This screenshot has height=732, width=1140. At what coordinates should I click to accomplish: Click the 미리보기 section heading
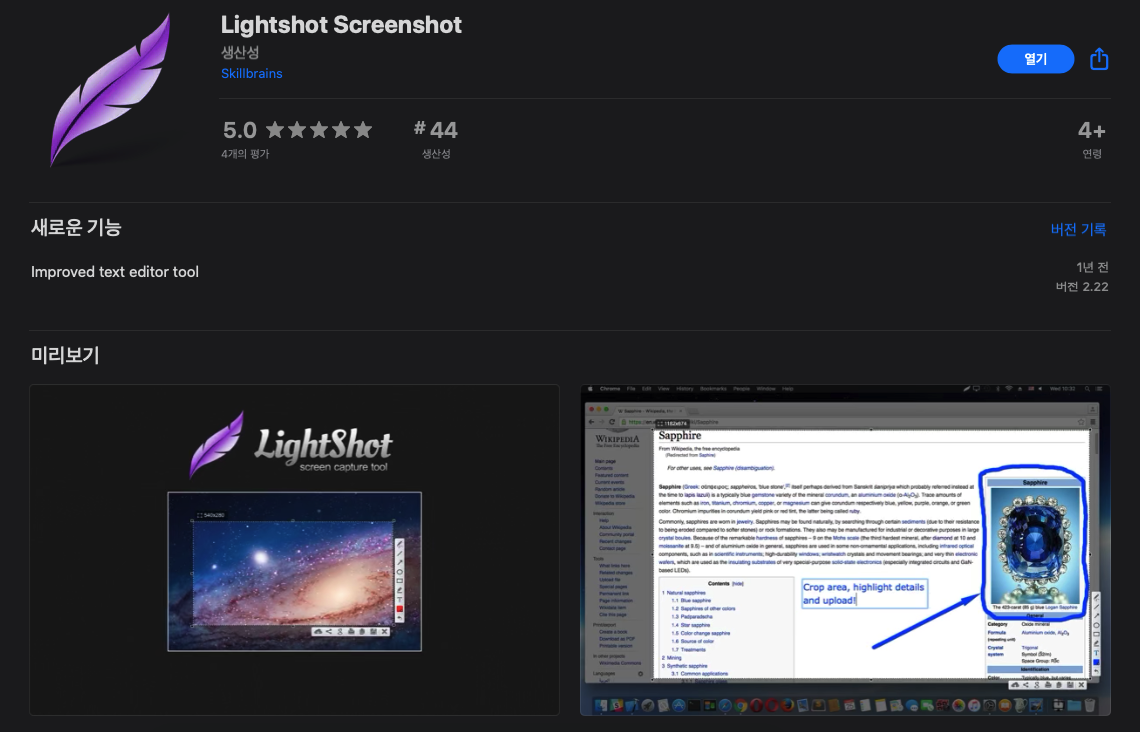[65, 355]
